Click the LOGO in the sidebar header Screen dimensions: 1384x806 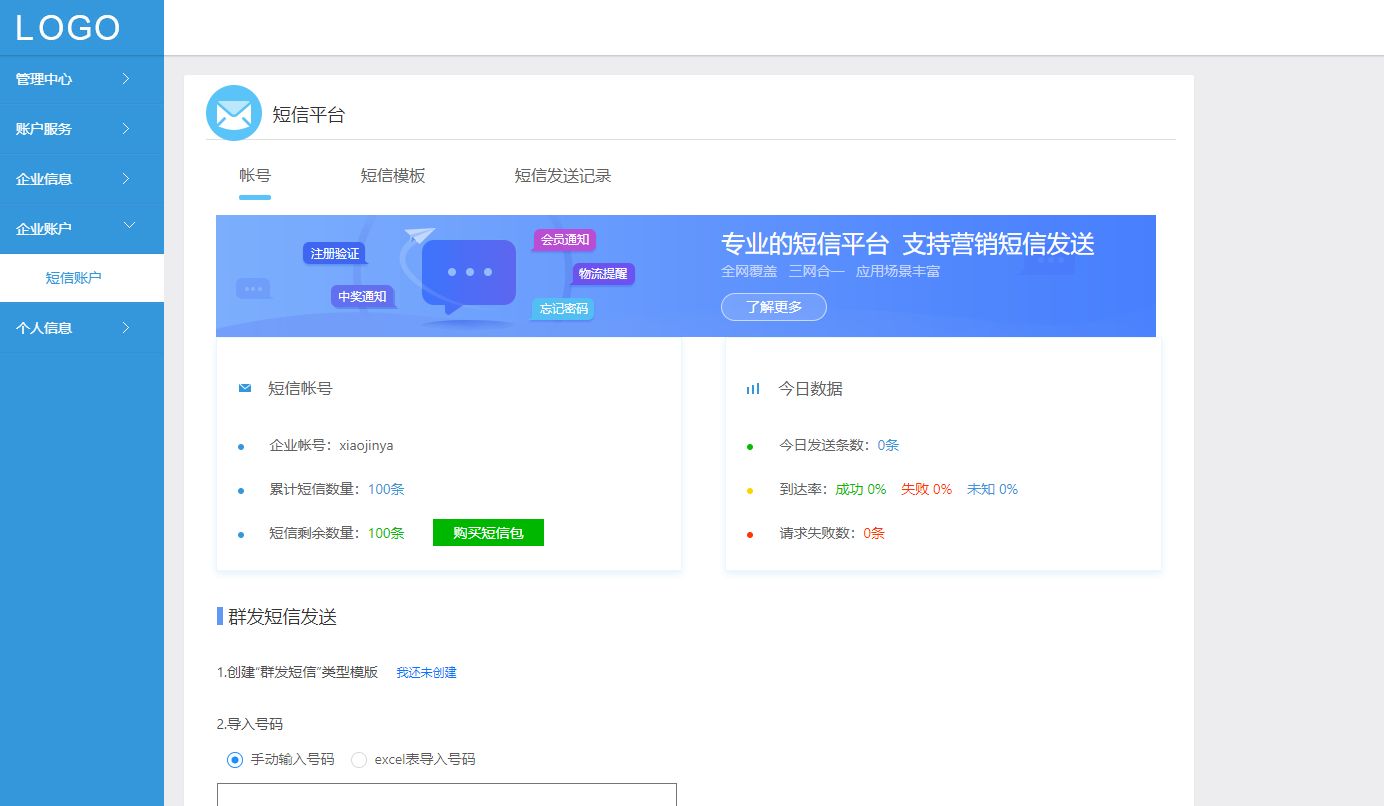click(x=68, y=28)
